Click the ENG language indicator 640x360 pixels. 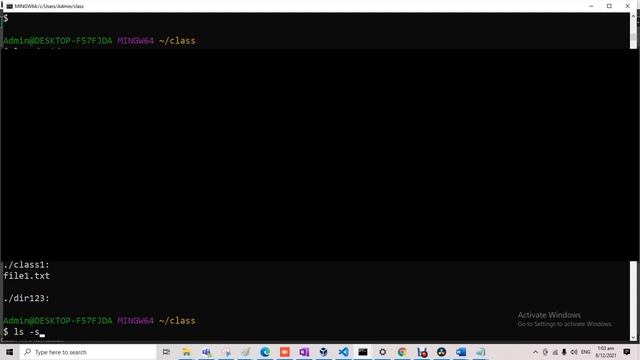tap(586, 352)
